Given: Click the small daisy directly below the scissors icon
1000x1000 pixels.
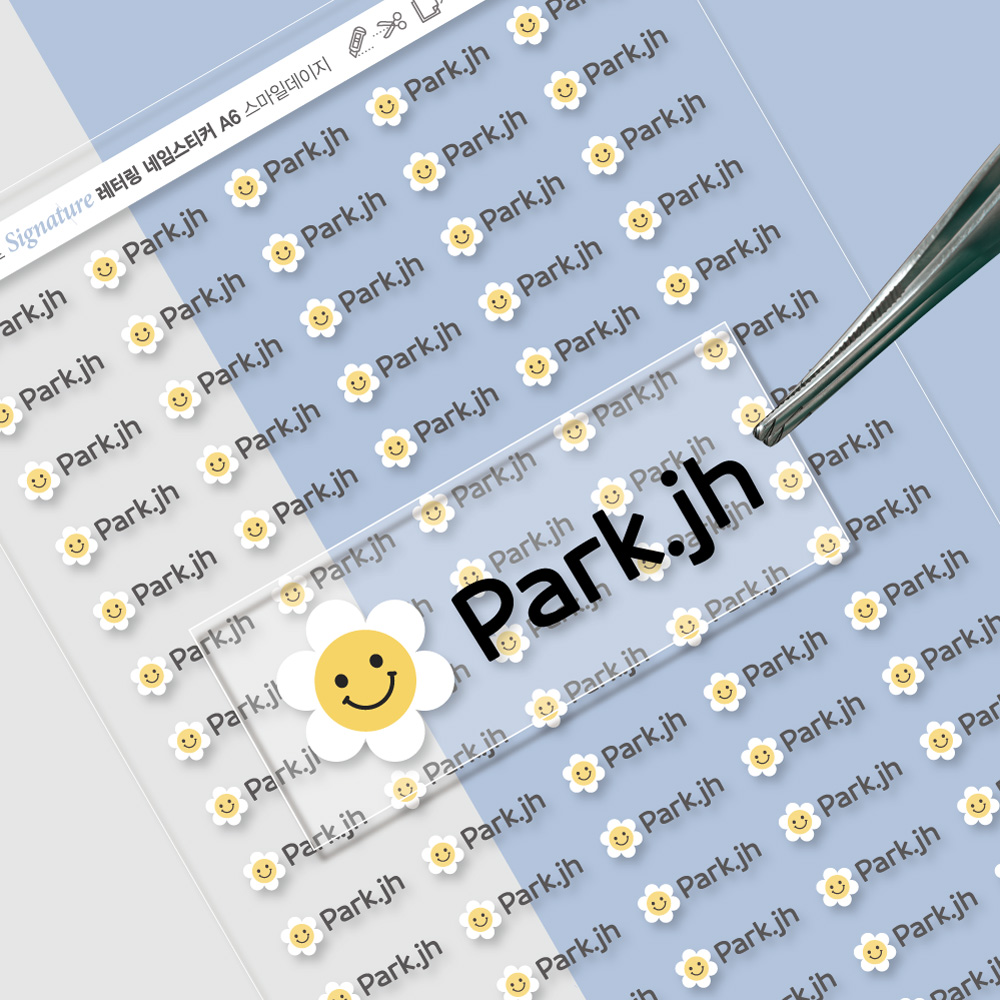Looking at the screenshot, I should click(385, 105).
